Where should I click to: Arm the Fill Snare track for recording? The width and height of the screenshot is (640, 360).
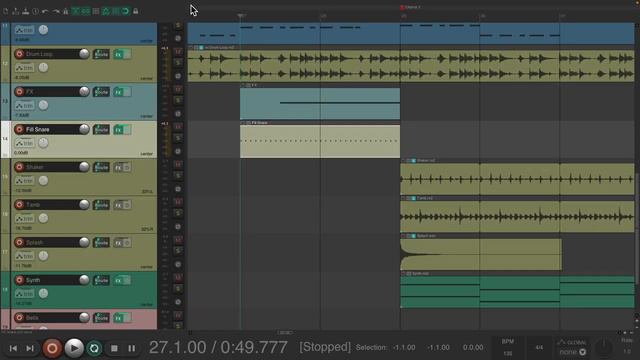tap(19, 129)
